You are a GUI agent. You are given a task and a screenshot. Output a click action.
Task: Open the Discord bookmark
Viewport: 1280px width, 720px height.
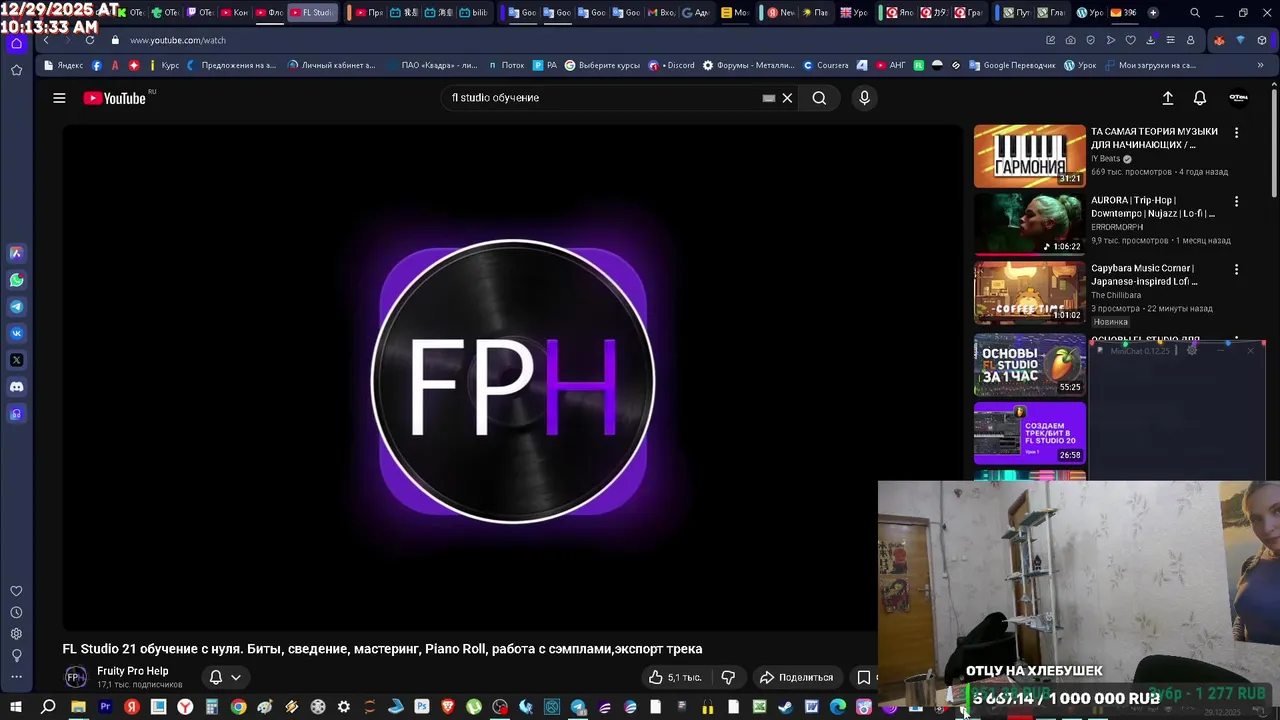tap(672, 65)
